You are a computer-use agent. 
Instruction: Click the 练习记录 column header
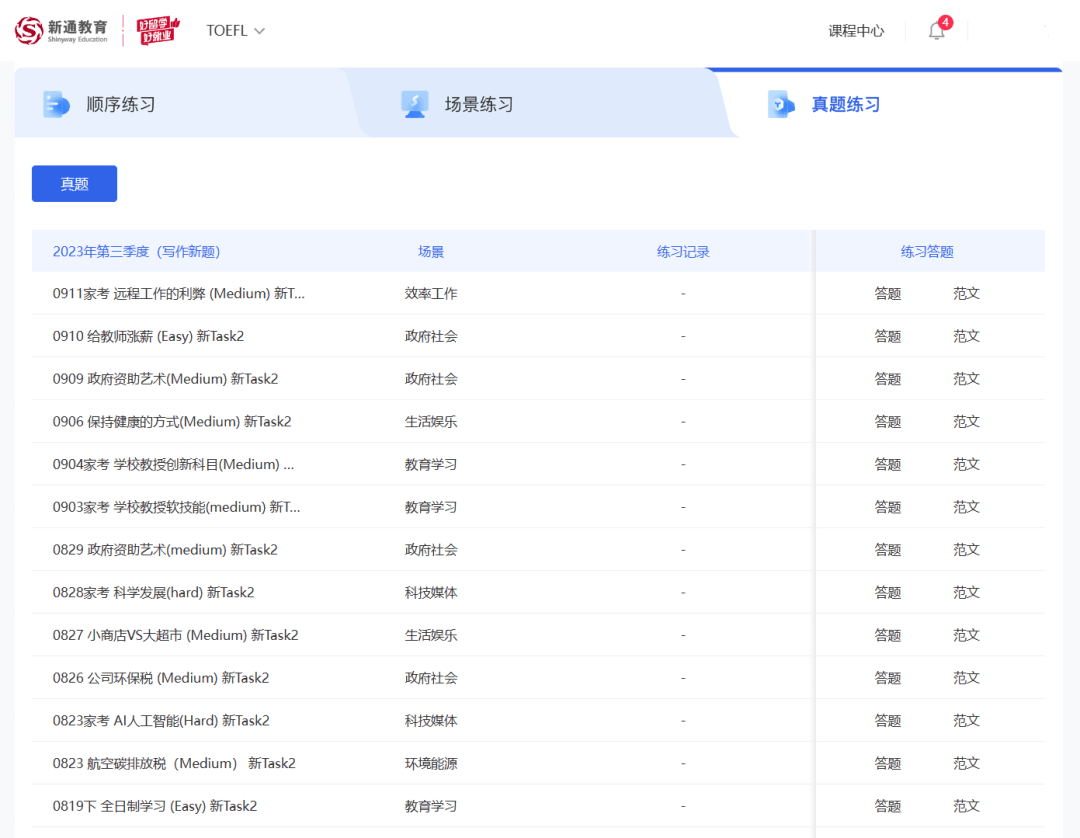[x=683, y=251]
